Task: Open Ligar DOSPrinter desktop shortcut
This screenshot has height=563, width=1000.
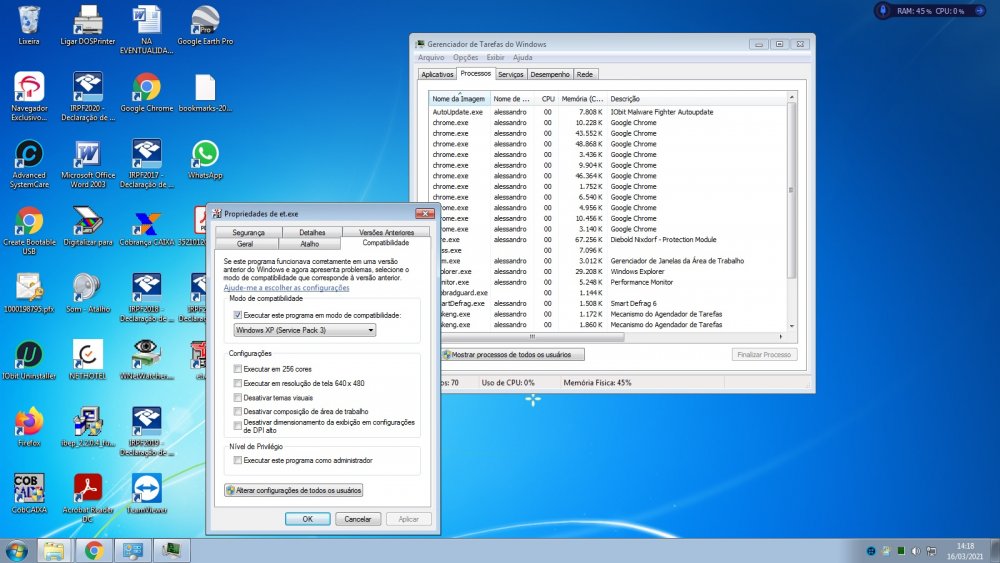Action: (88, 26)
